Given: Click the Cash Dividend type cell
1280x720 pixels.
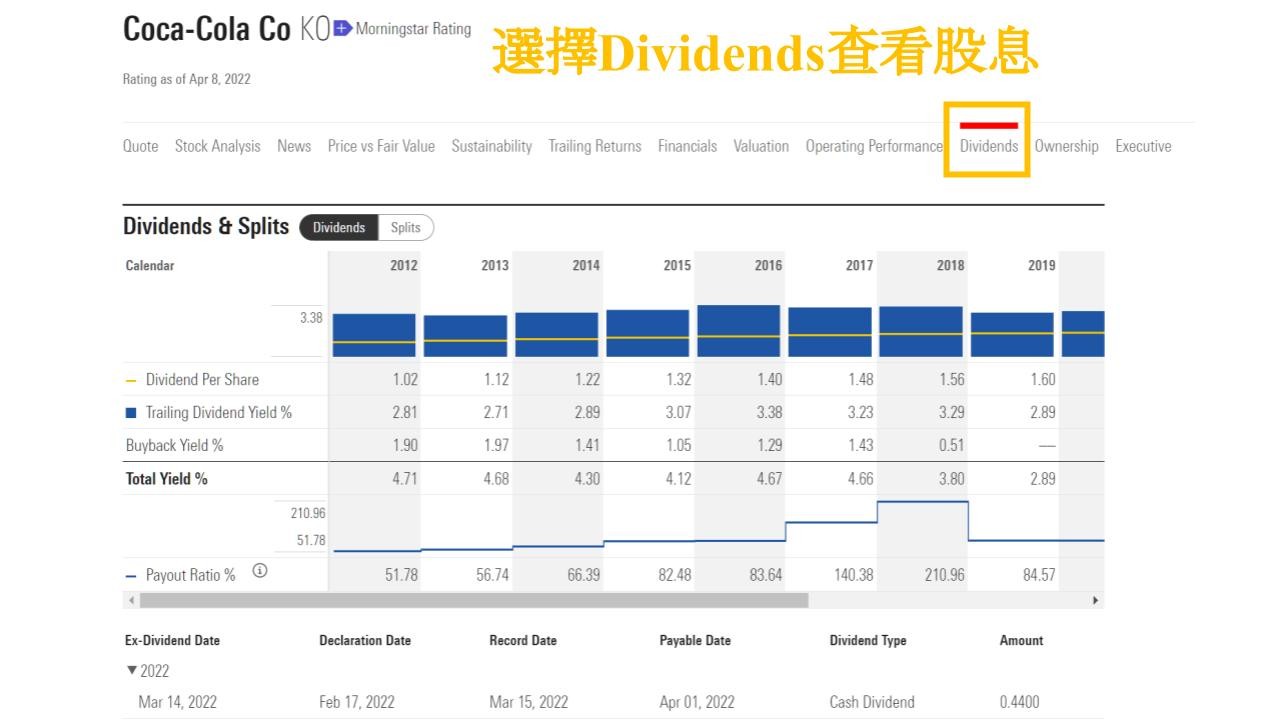Looking at the screenshot, I should pyautogui.click(x=872, y=702).
